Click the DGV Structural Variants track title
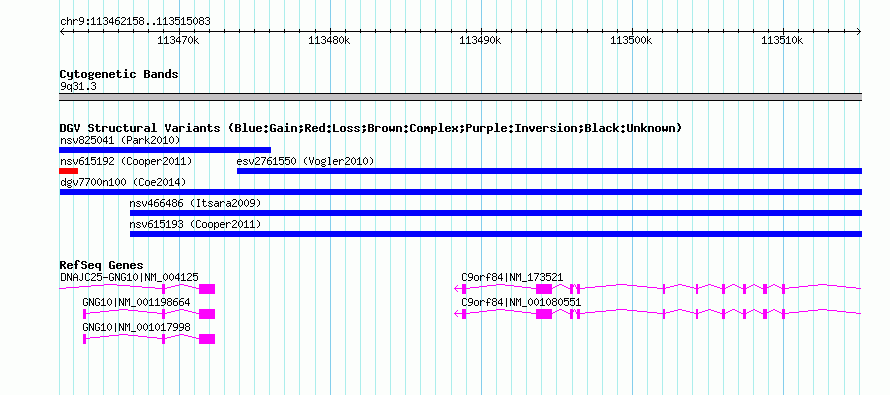Image resolution: width=890 pixels, height=395 pixels. (371, 128)
